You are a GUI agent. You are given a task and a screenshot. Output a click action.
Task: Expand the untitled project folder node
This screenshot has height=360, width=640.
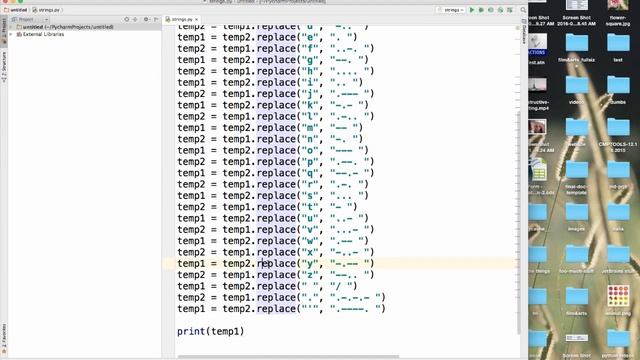pos(11,27)
